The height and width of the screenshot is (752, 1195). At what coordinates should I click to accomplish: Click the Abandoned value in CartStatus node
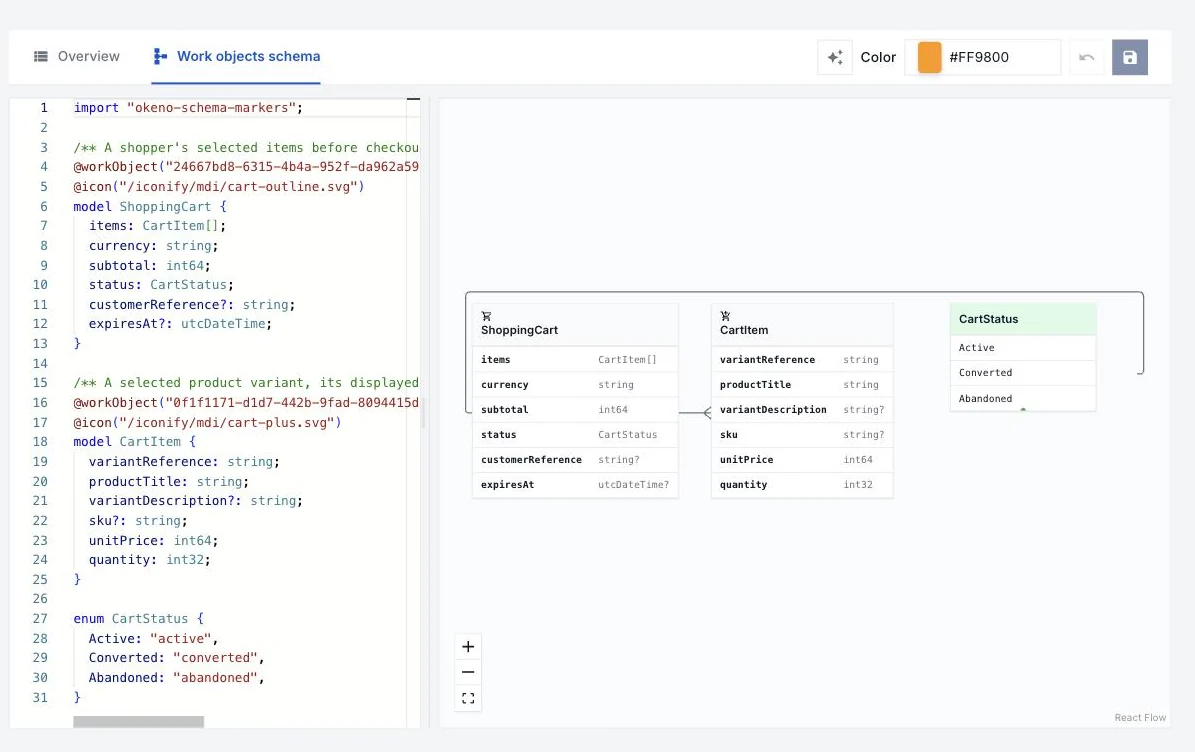[x=1023, y=398]
